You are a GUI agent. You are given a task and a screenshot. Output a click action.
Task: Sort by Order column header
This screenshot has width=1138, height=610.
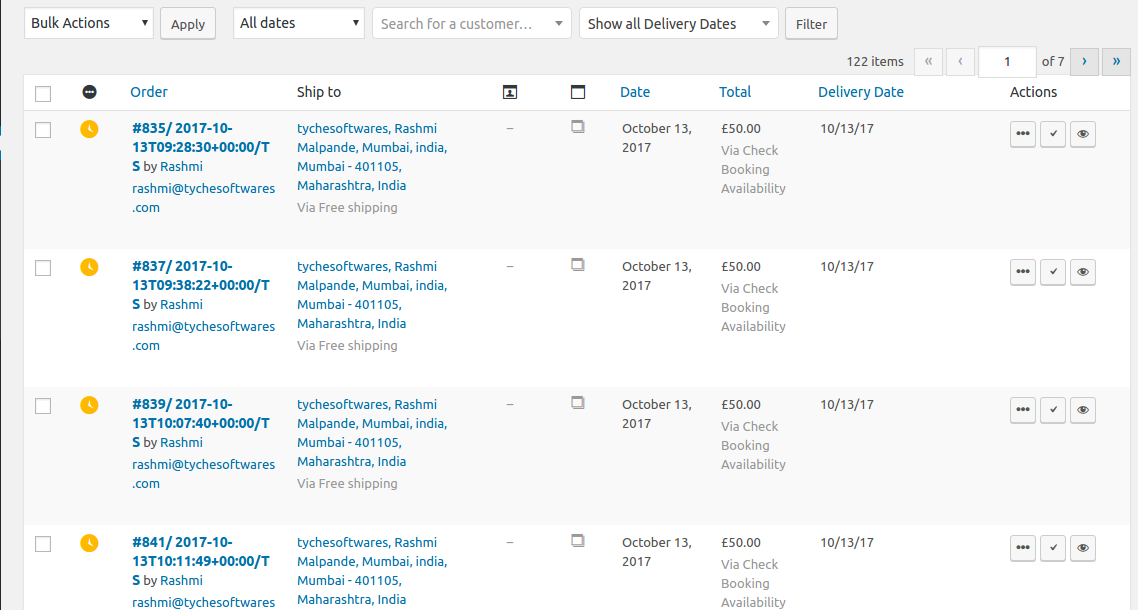point(149,92)
